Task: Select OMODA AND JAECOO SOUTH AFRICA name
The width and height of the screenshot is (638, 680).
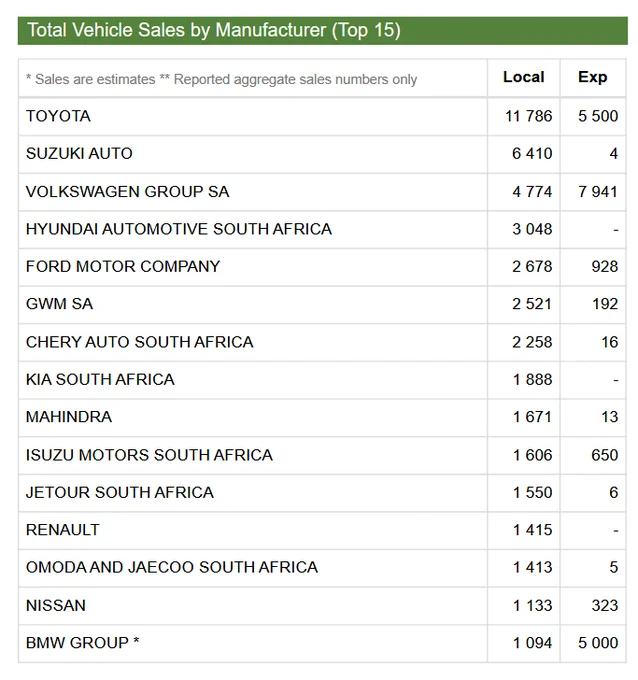Action: [x=172, y=567]
